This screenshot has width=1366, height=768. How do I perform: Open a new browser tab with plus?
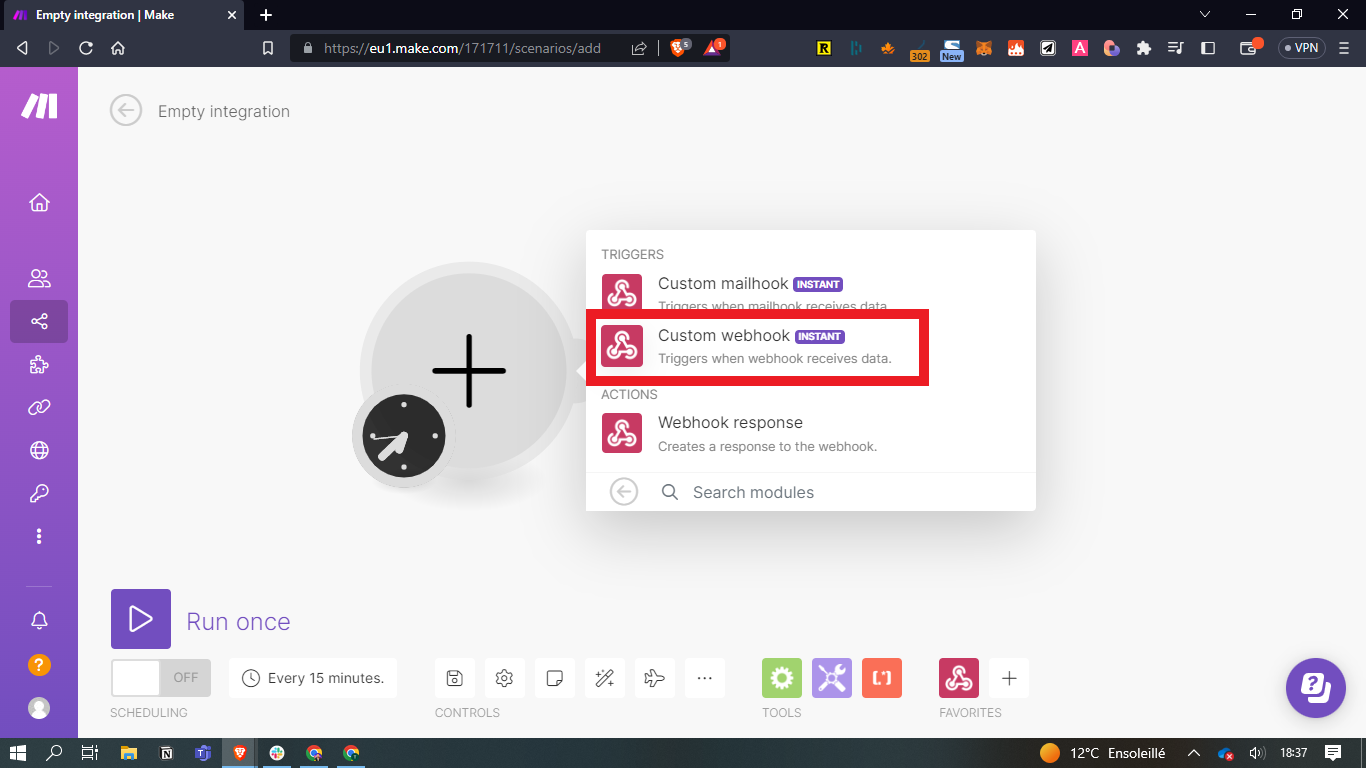point(266,15)
